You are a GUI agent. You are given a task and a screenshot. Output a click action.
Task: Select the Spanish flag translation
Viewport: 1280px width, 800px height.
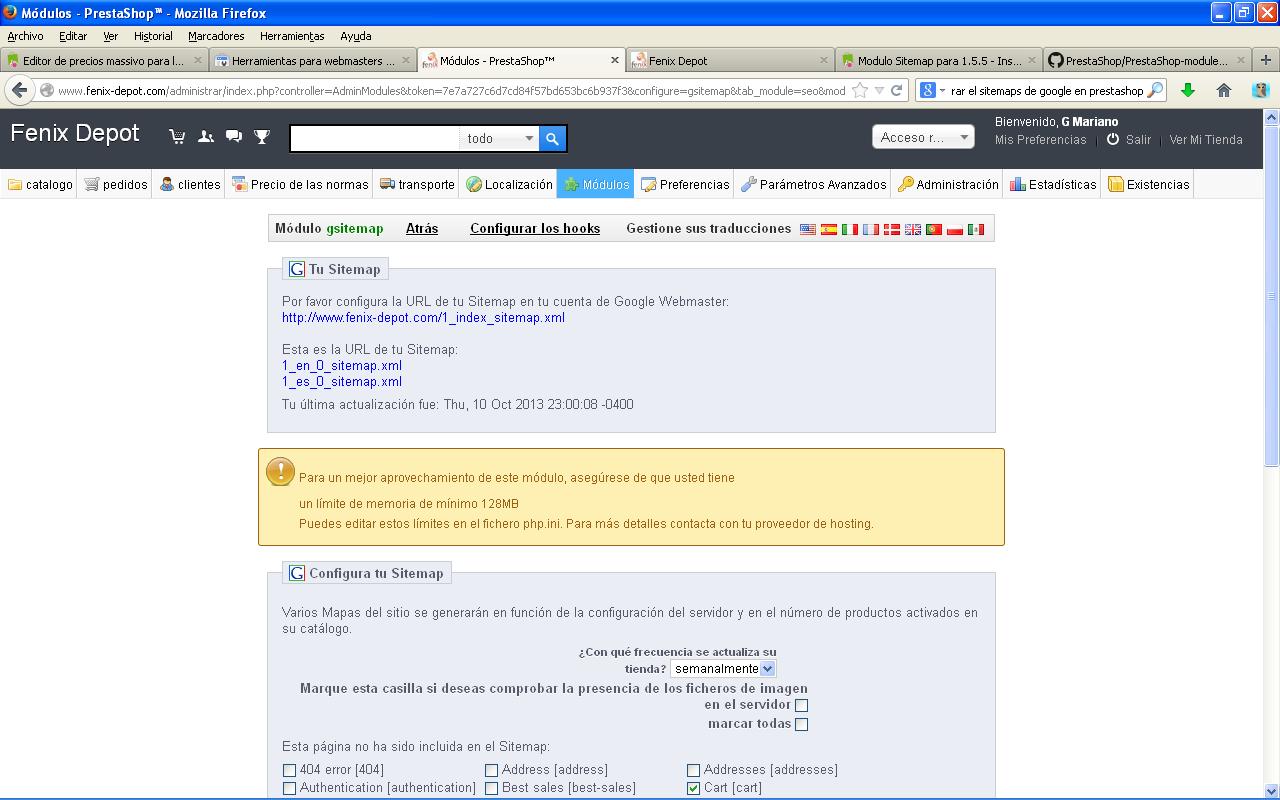(x=829, y=229)
